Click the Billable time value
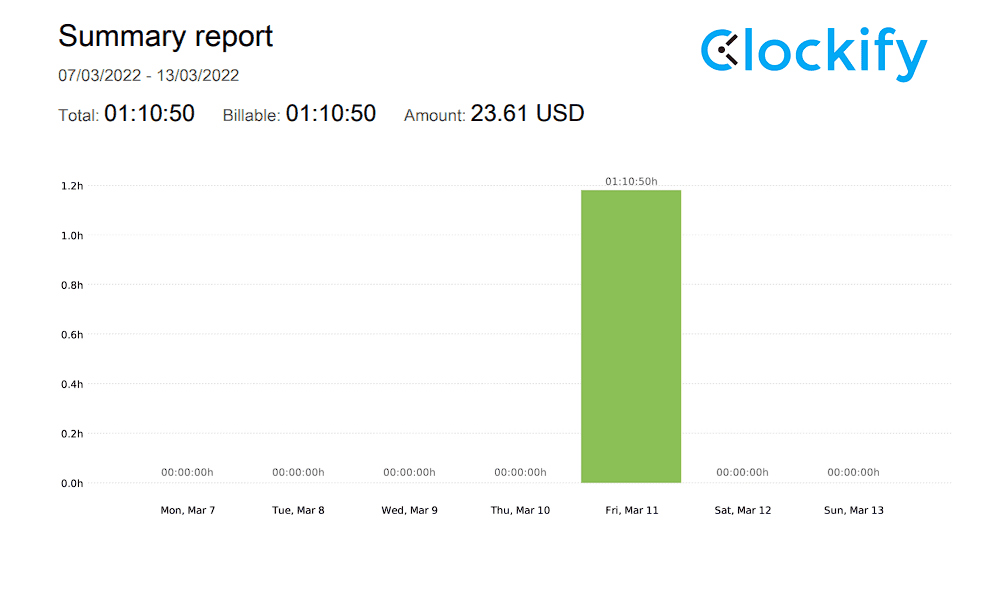This screenshot has height=594, width=989. (x=331, y=114)
